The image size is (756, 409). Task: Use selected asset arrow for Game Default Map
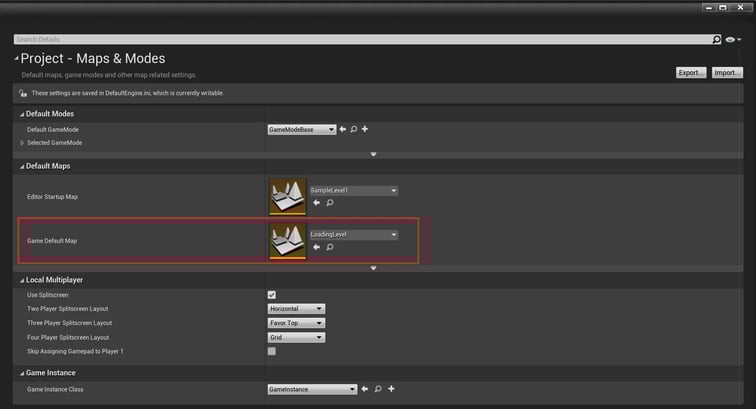(x=316, y=247)
